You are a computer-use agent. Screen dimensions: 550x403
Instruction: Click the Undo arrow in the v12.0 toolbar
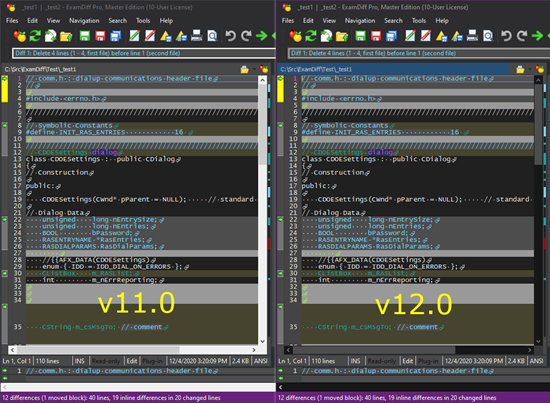[506, 36]
